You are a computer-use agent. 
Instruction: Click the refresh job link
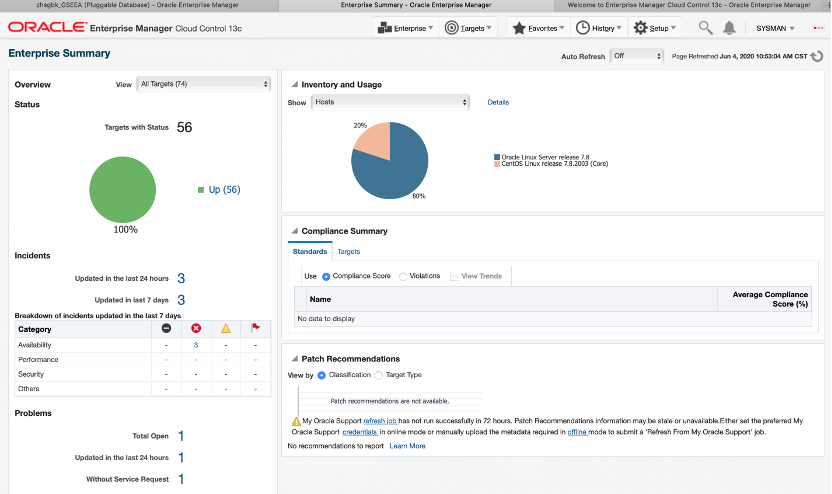(x=380, y=421)
